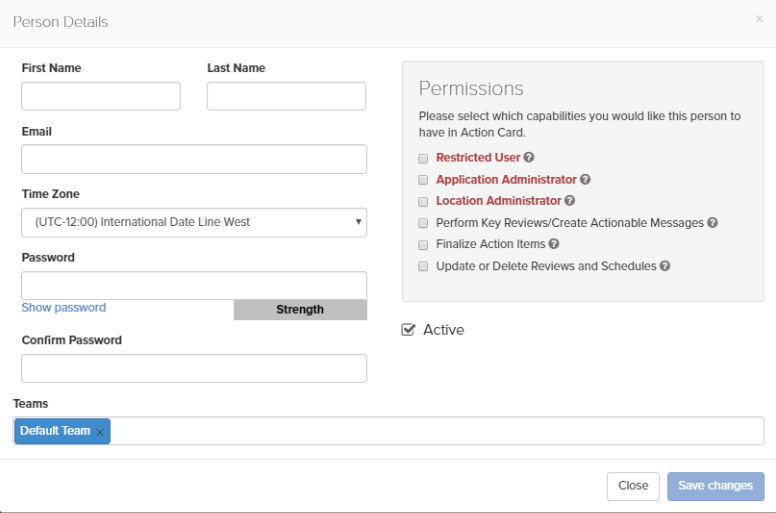Click the Close button

(633, 486)
